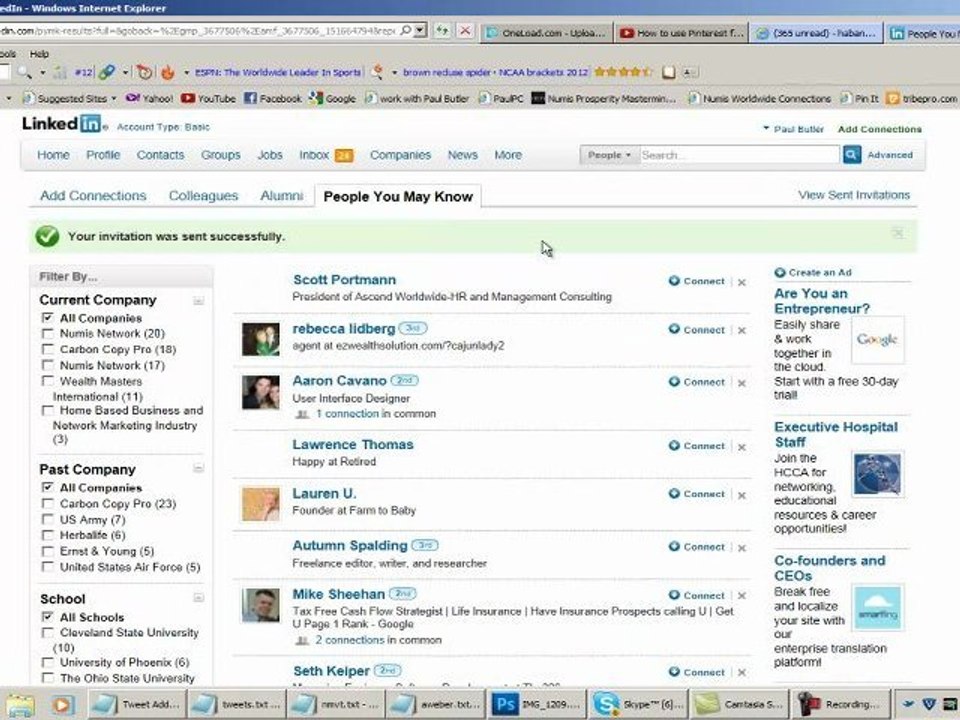Click the star rating in the toolbar

click(x=623, y=72)
